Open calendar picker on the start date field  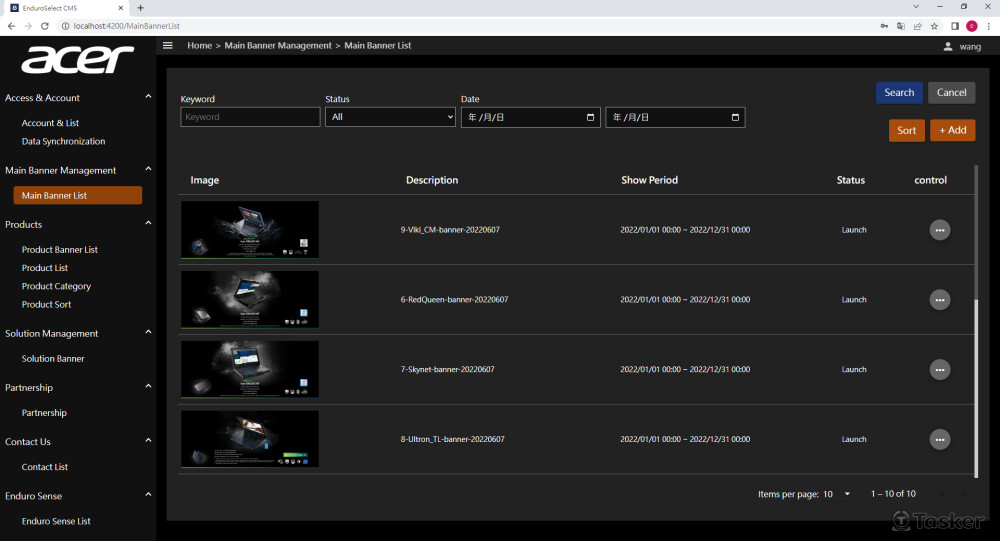(590, 117)
